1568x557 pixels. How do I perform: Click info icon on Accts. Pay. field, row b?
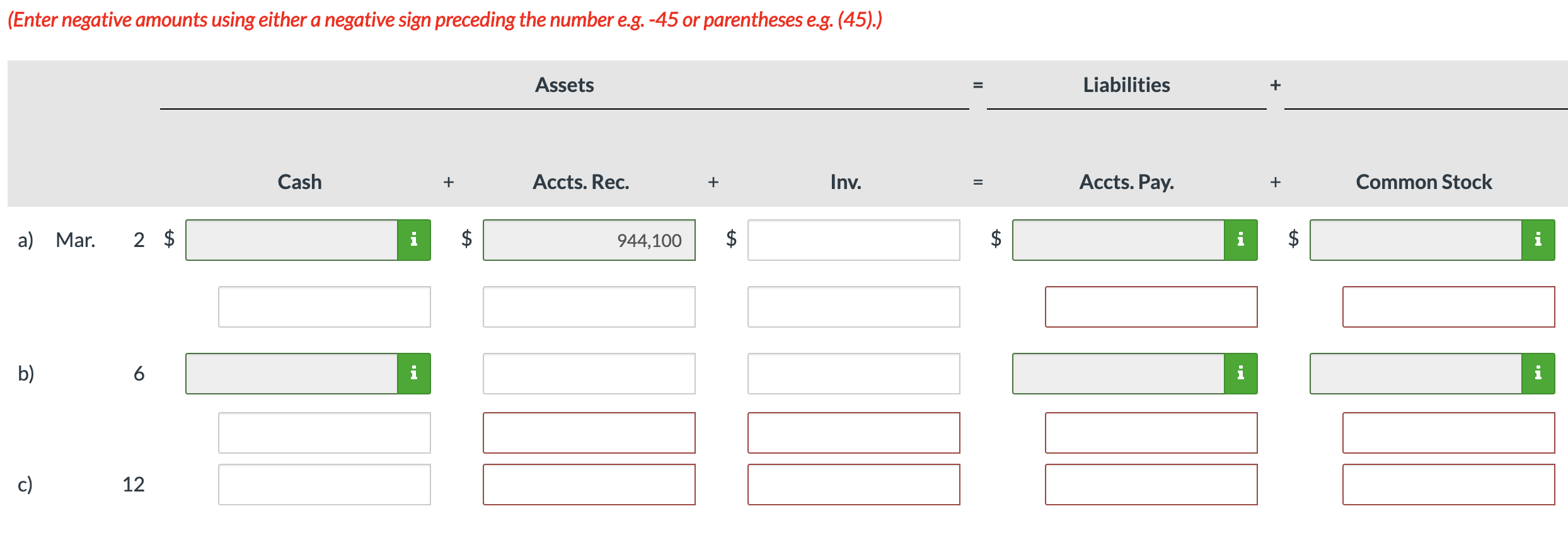(x=1241, y=374)
